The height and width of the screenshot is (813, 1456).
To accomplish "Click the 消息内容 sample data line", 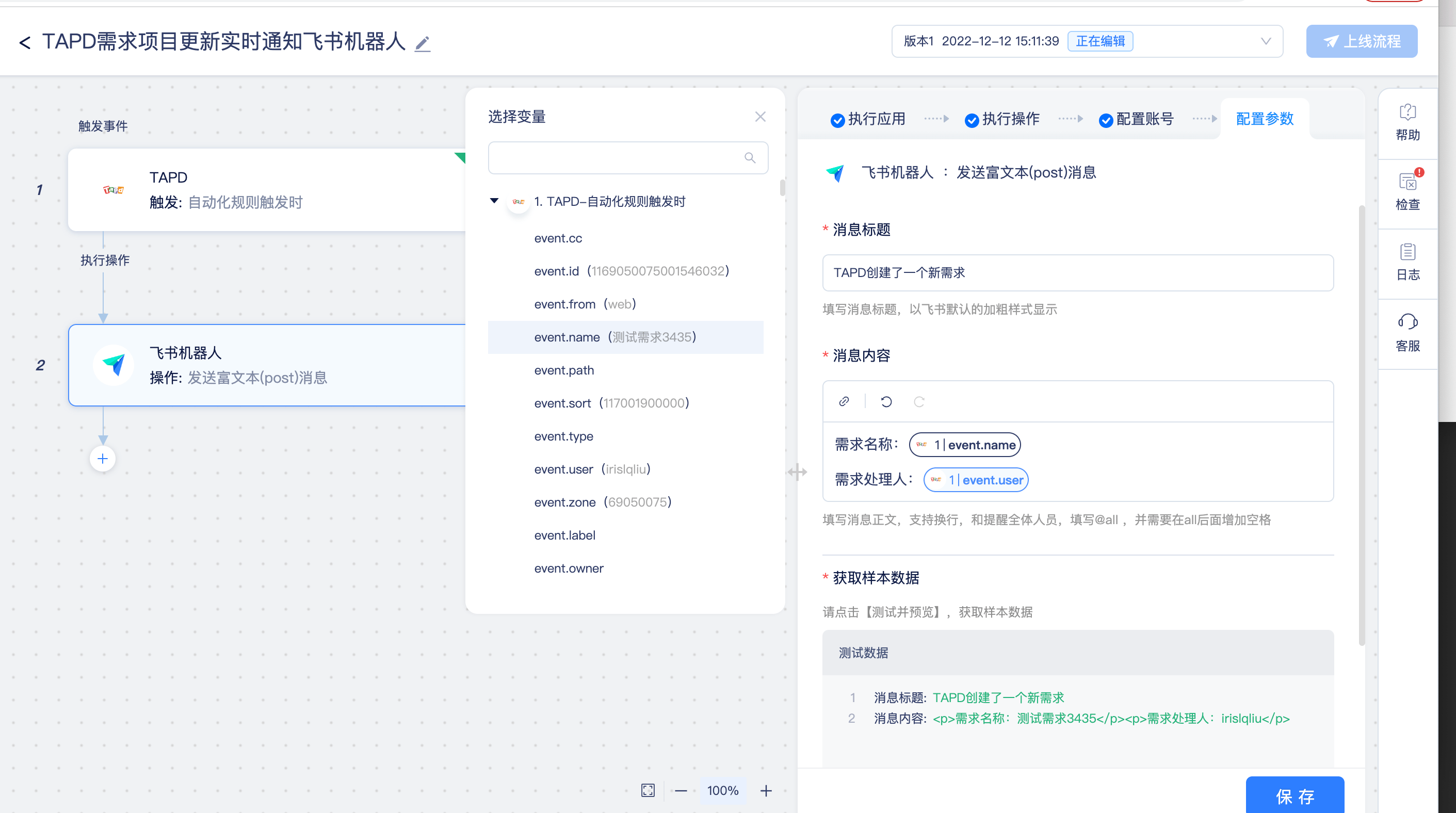I will pos(1081,718).
